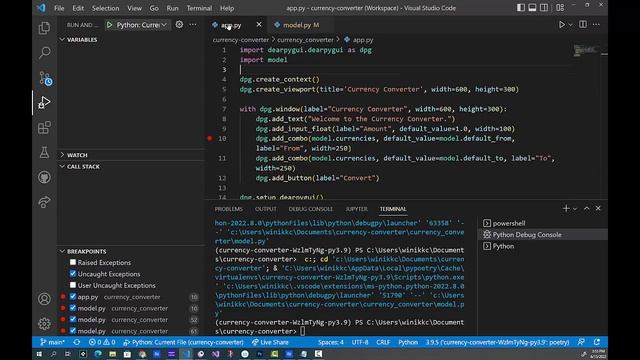The height and width of the screenshot is (360, 640).
Task: Split the editor to the right
Action: coord(583,24)
